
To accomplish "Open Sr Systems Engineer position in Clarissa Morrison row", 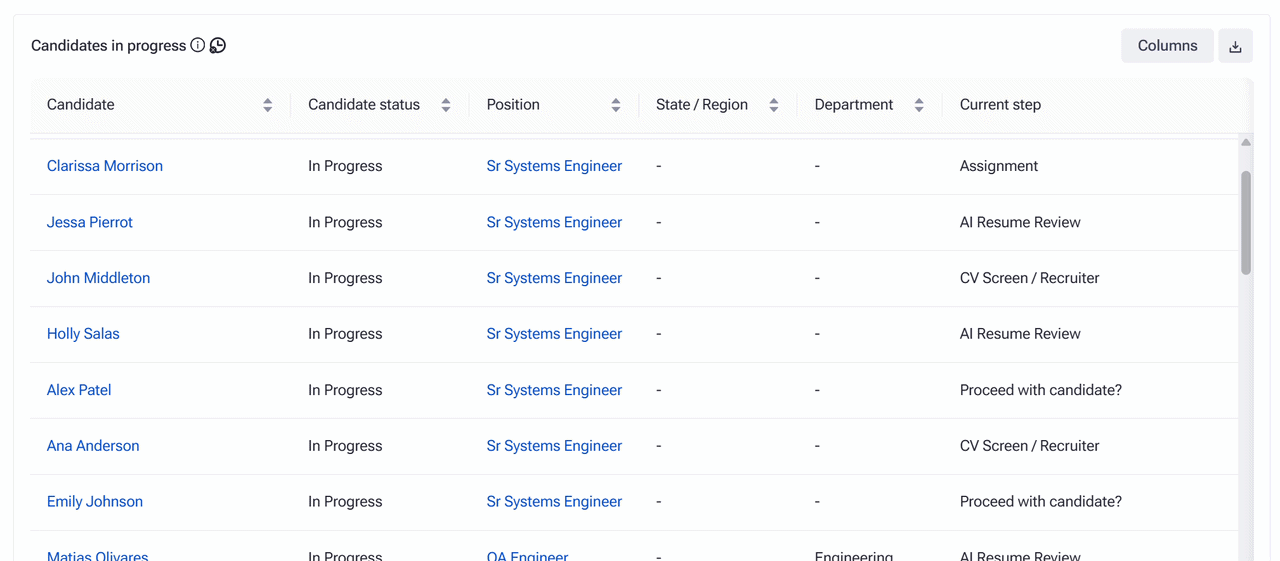I will click(554, 166).
